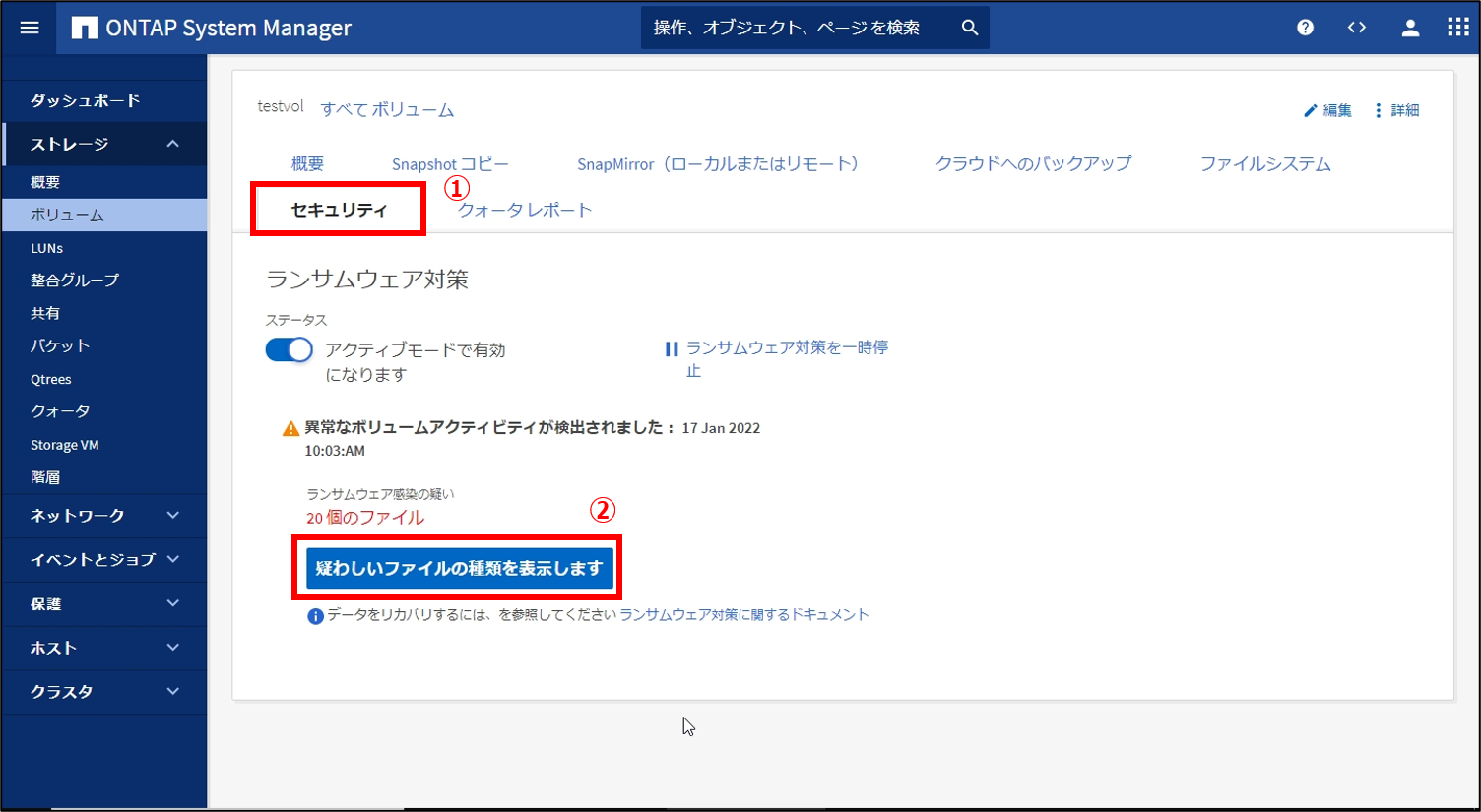Switch to the 概要 tab
1481x812 pixels.
pos(307,164)
